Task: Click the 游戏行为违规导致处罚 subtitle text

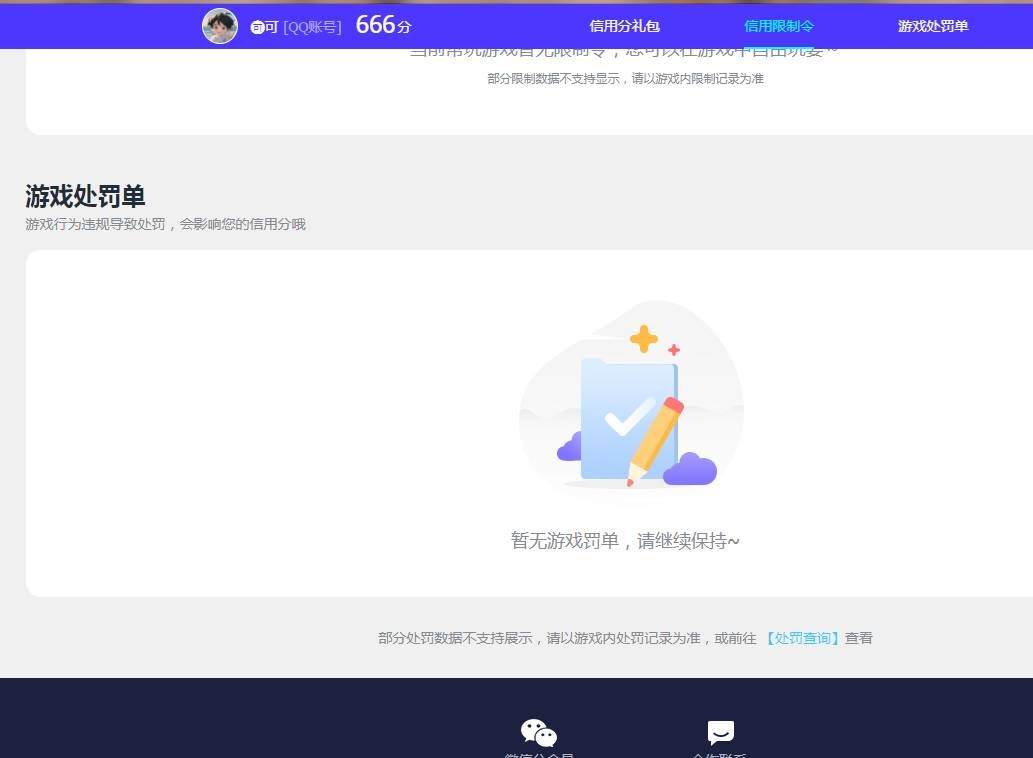Action: 165,224
